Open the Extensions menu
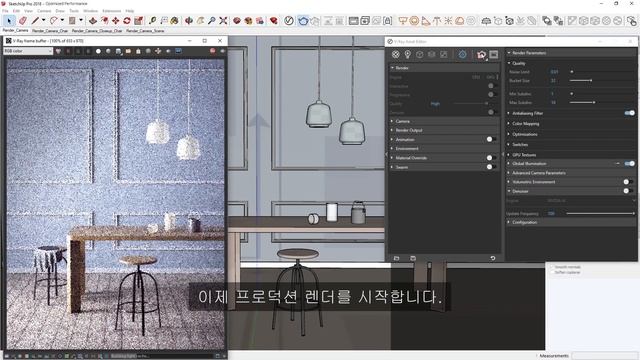The image size is (640, 360). 111,11
